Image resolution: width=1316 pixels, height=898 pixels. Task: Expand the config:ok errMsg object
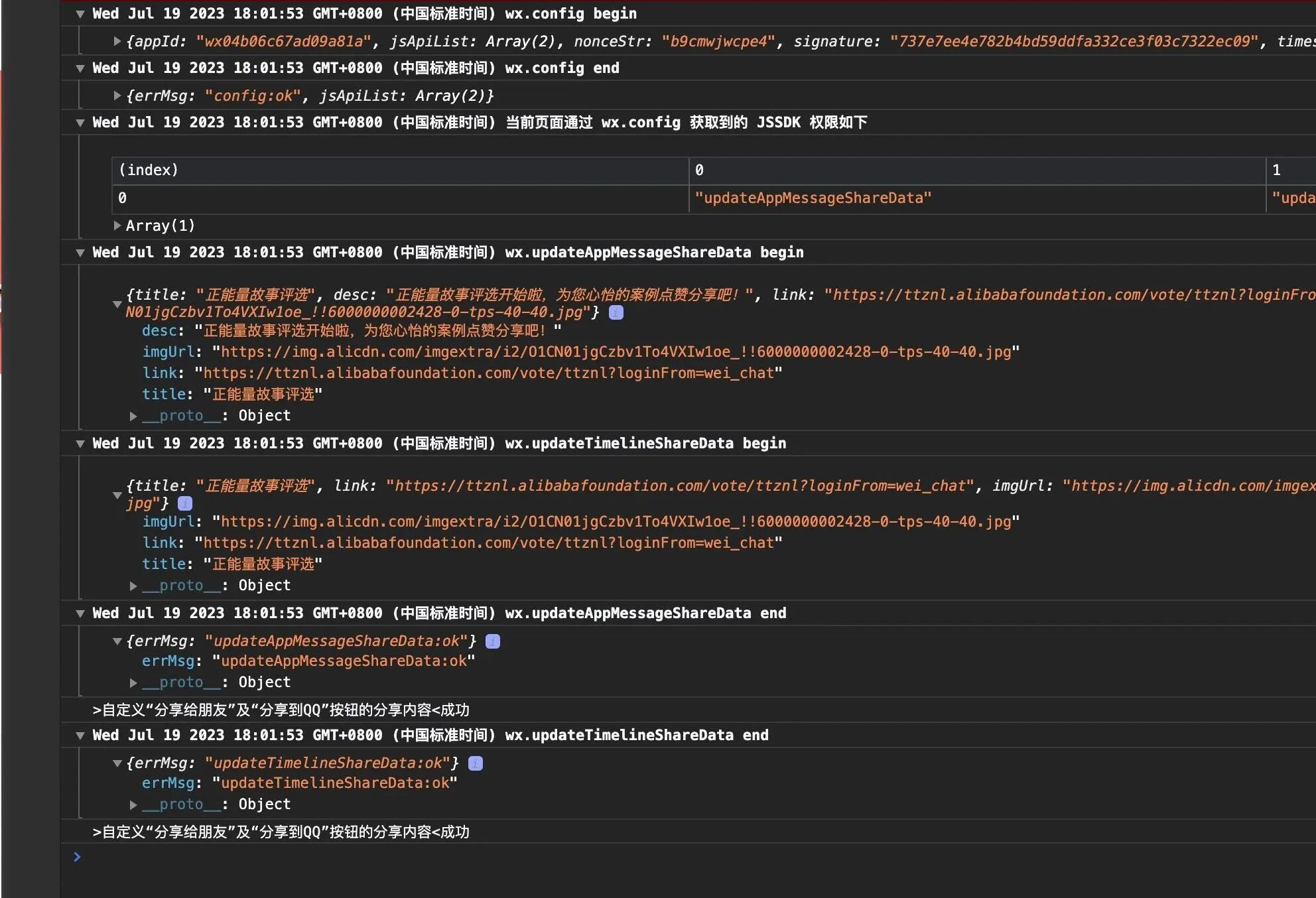tap(117, 96)
